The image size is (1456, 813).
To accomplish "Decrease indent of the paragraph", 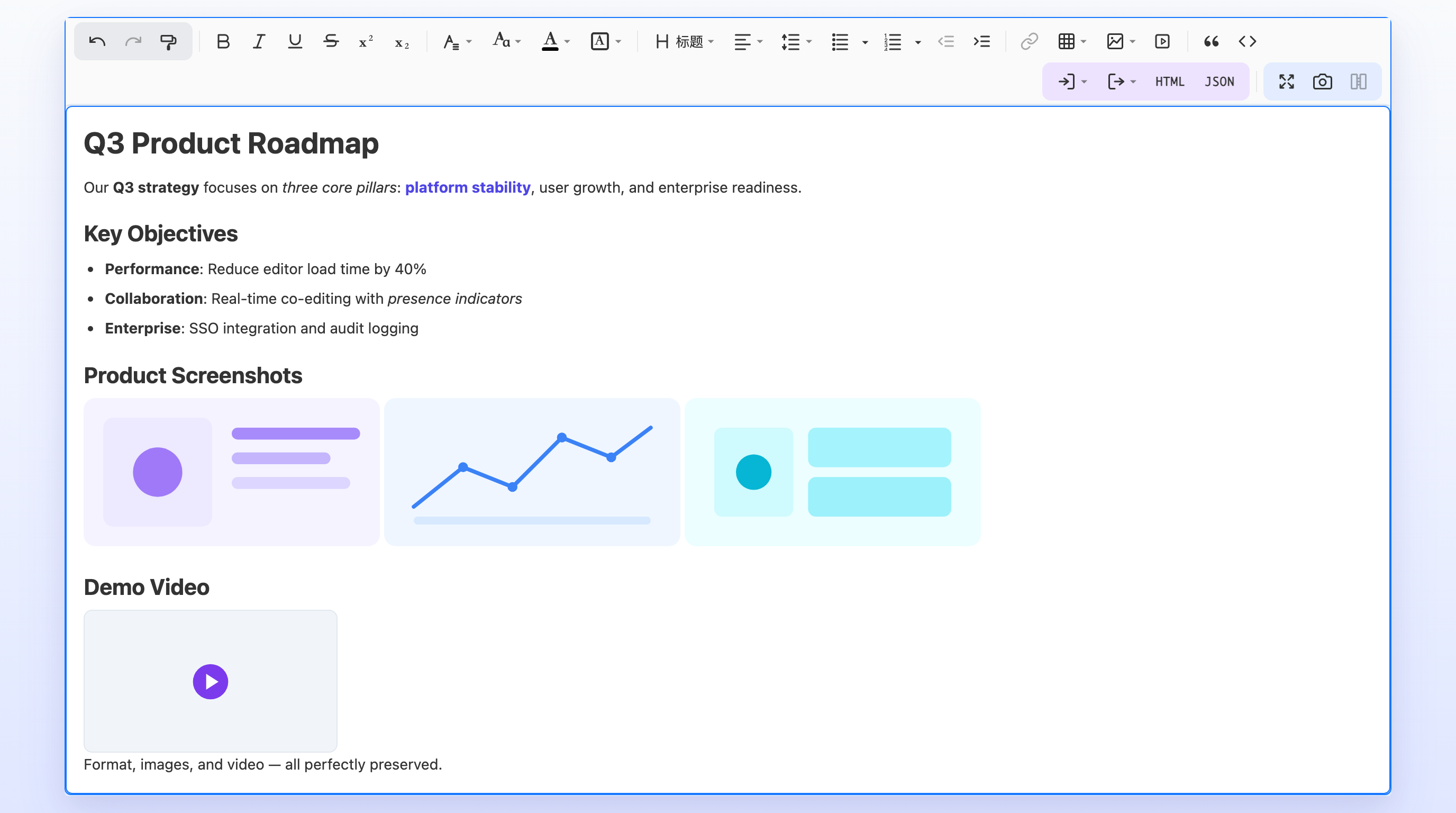I will [945, 41].
